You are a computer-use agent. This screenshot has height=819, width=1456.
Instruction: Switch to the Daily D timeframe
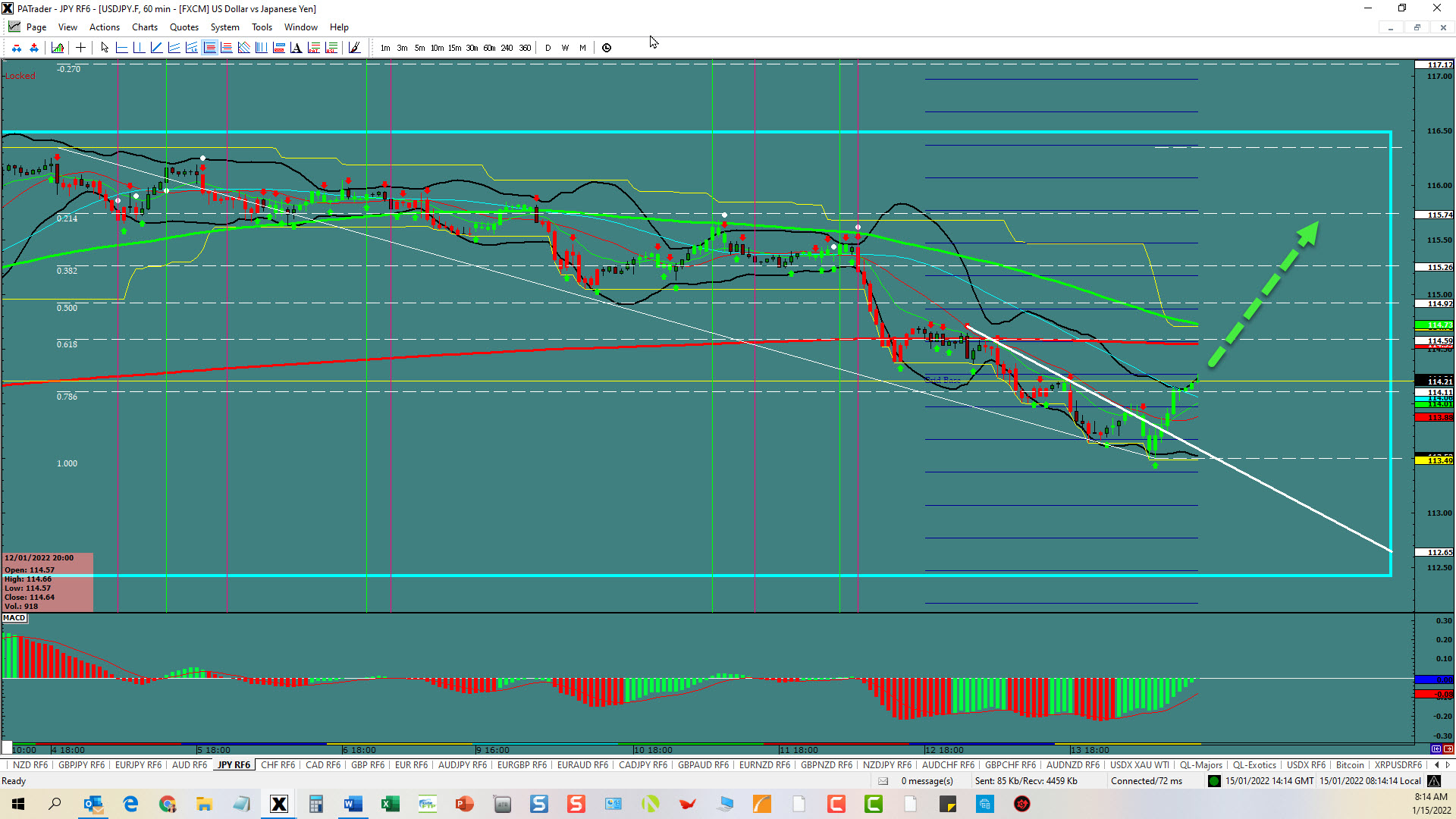click(x=548, y=48)
